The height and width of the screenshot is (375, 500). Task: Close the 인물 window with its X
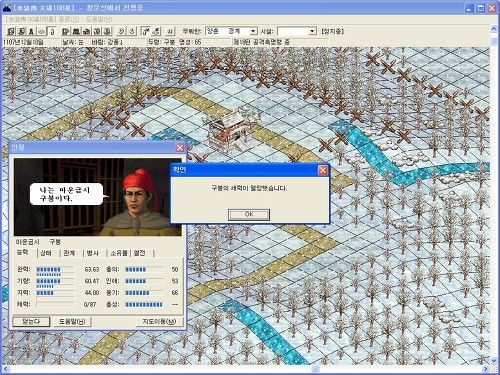[x=180, y=147]
